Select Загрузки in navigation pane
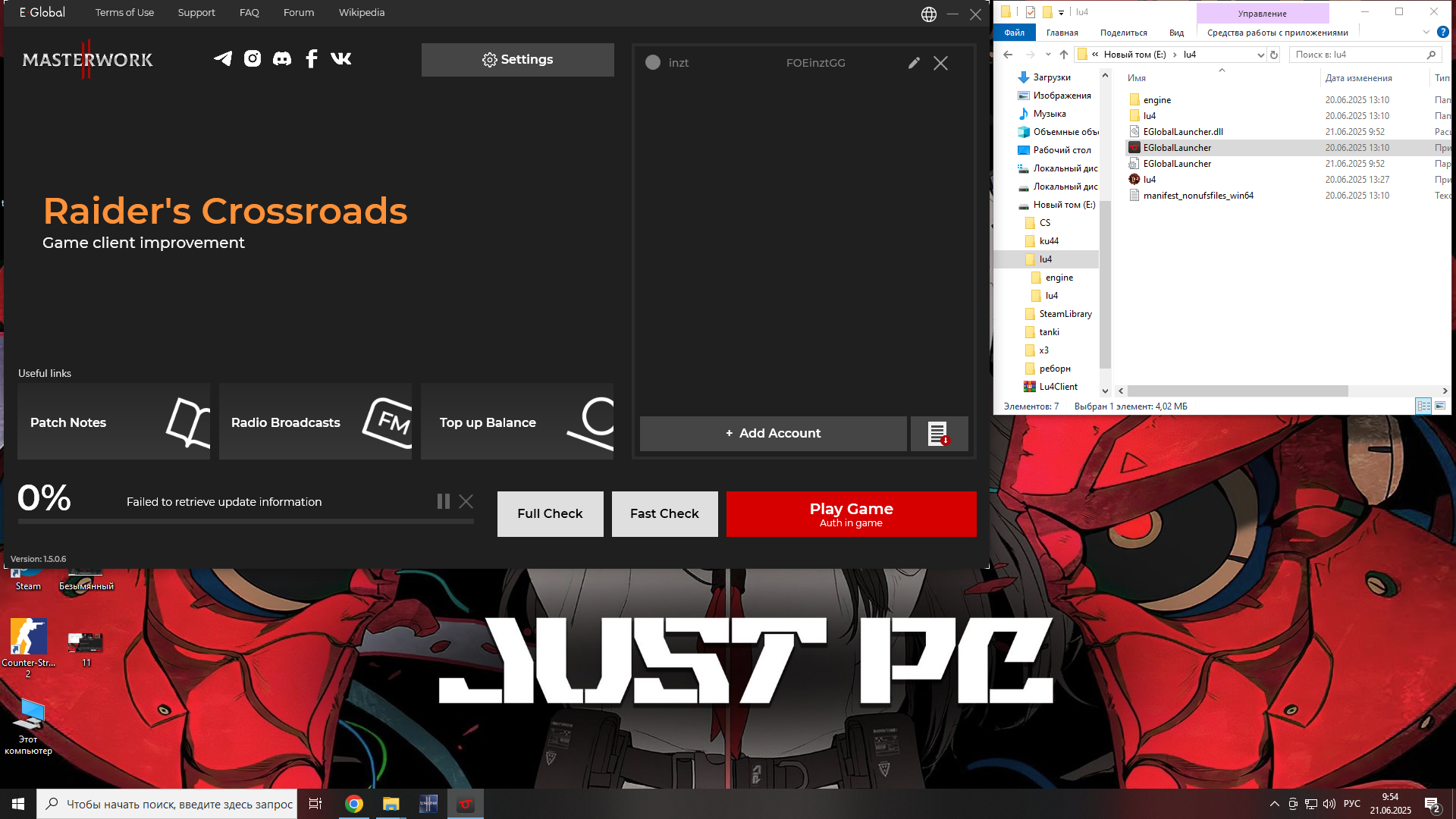1456x819 pixels. pos(1052,77)
